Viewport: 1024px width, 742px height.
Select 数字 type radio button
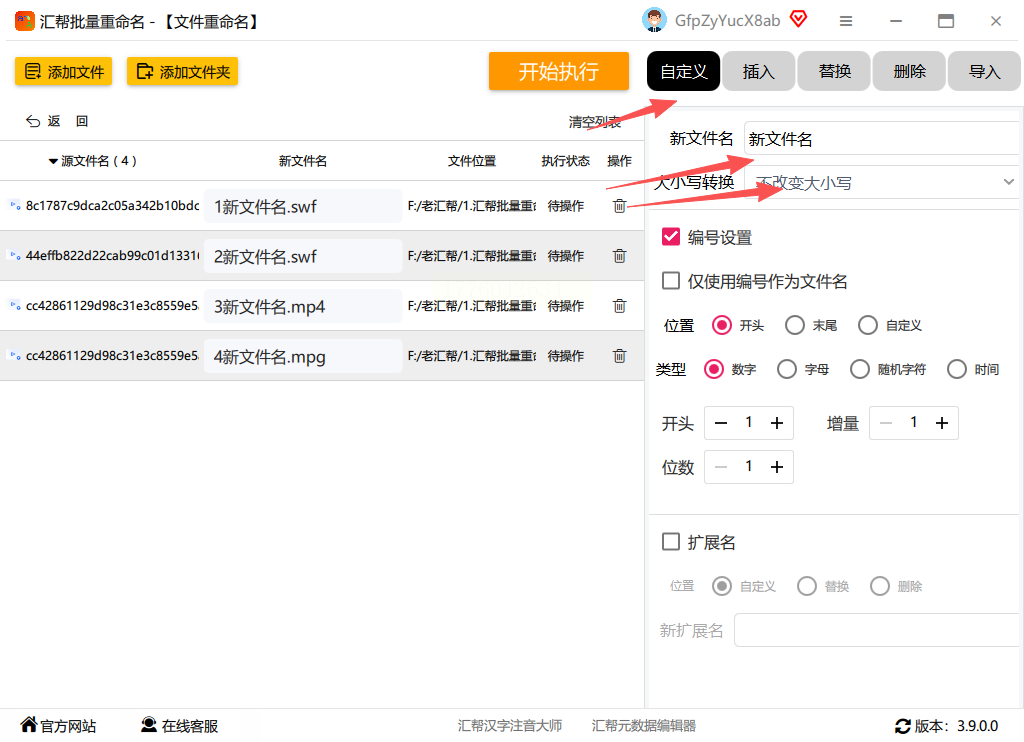(714, 370)
